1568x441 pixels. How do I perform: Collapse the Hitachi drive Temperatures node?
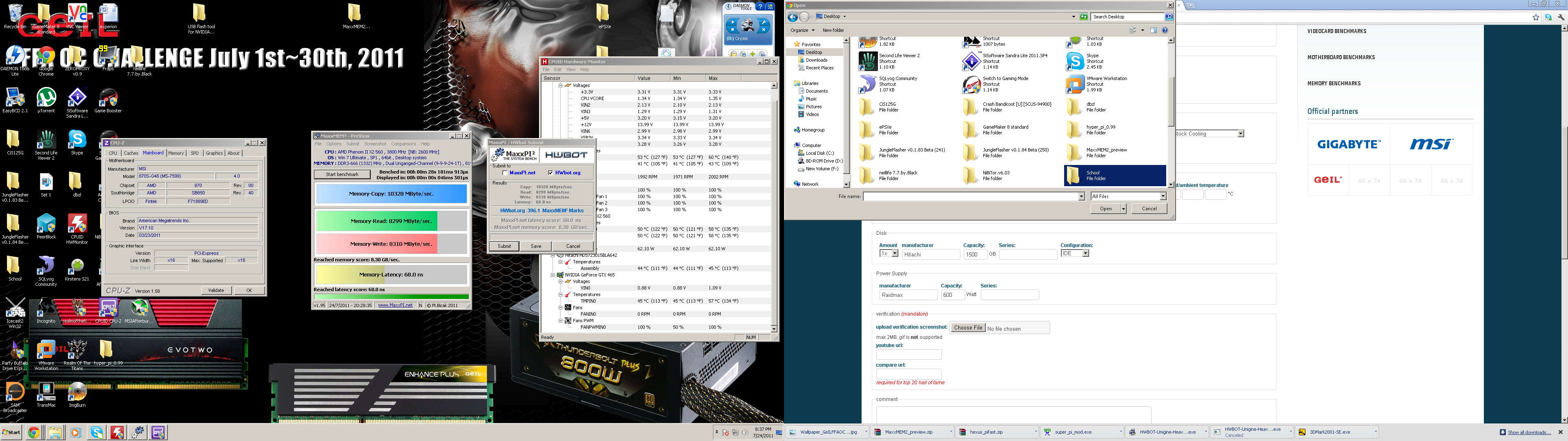click(561, 263)
